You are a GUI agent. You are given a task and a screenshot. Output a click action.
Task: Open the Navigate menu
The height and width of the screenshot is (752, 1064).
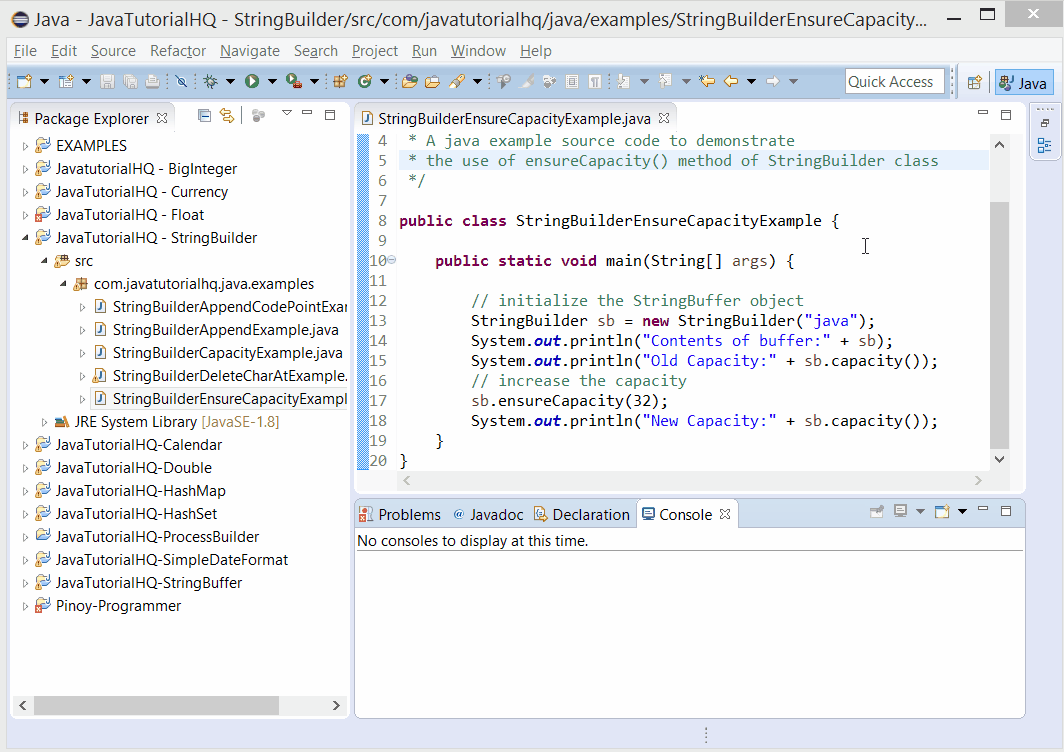(x=249, y=51)
